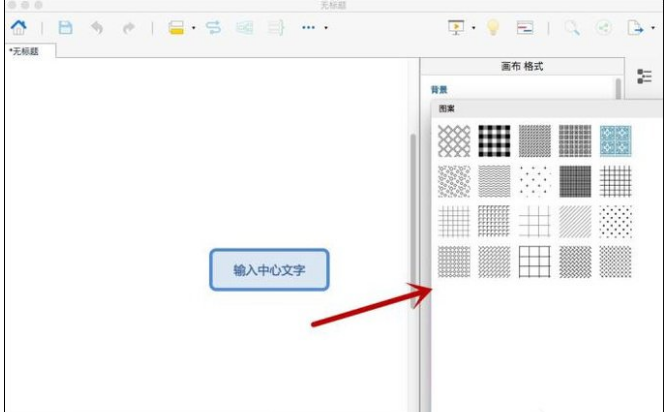The image size is (664, 412).
Task: Choose the bold black large-square grid pattern
Action: tap(535, 262)
